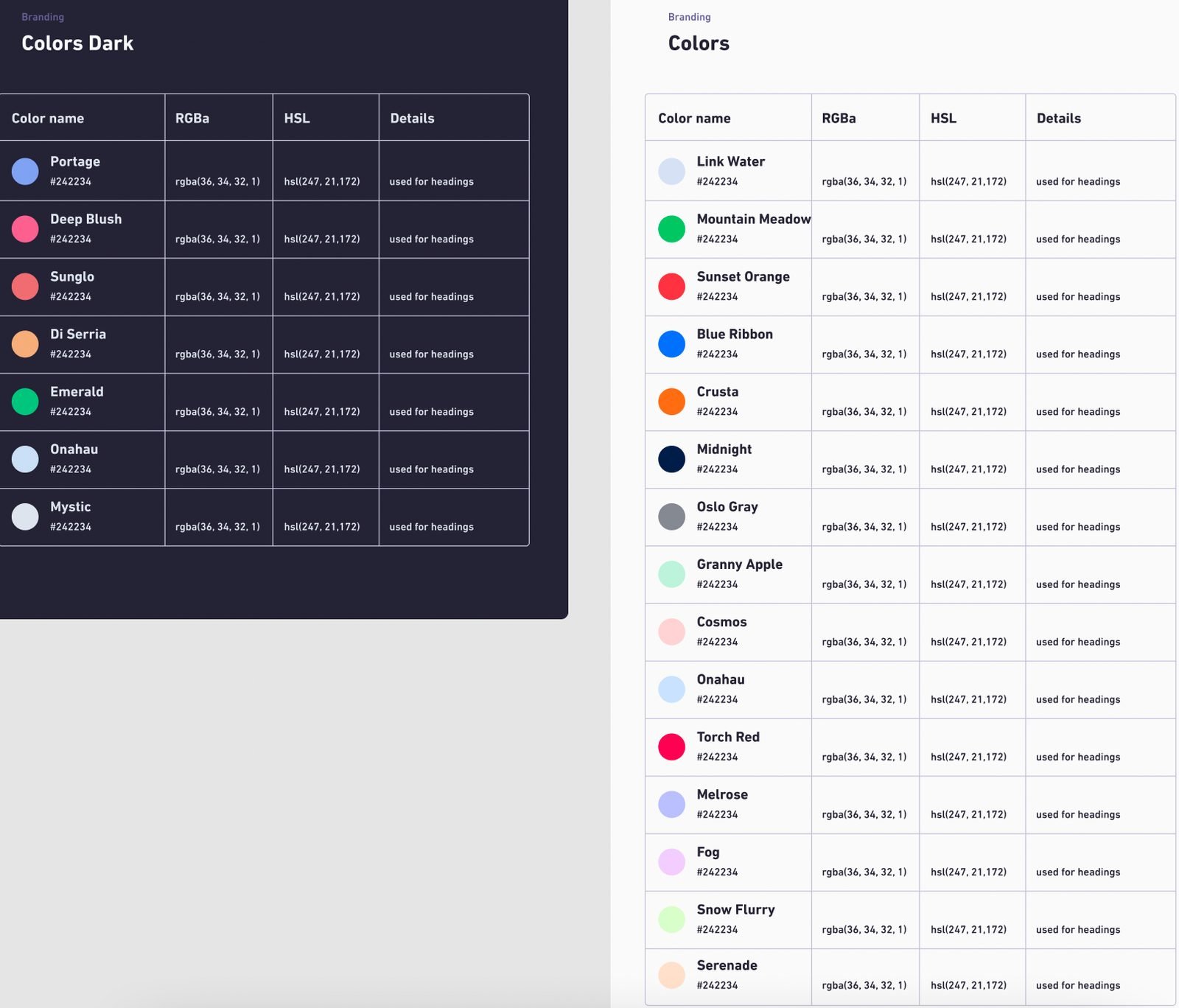The image size is (1179, 1008).
Task: Click the Serenade peach swatch
Action: coord(671,975)
